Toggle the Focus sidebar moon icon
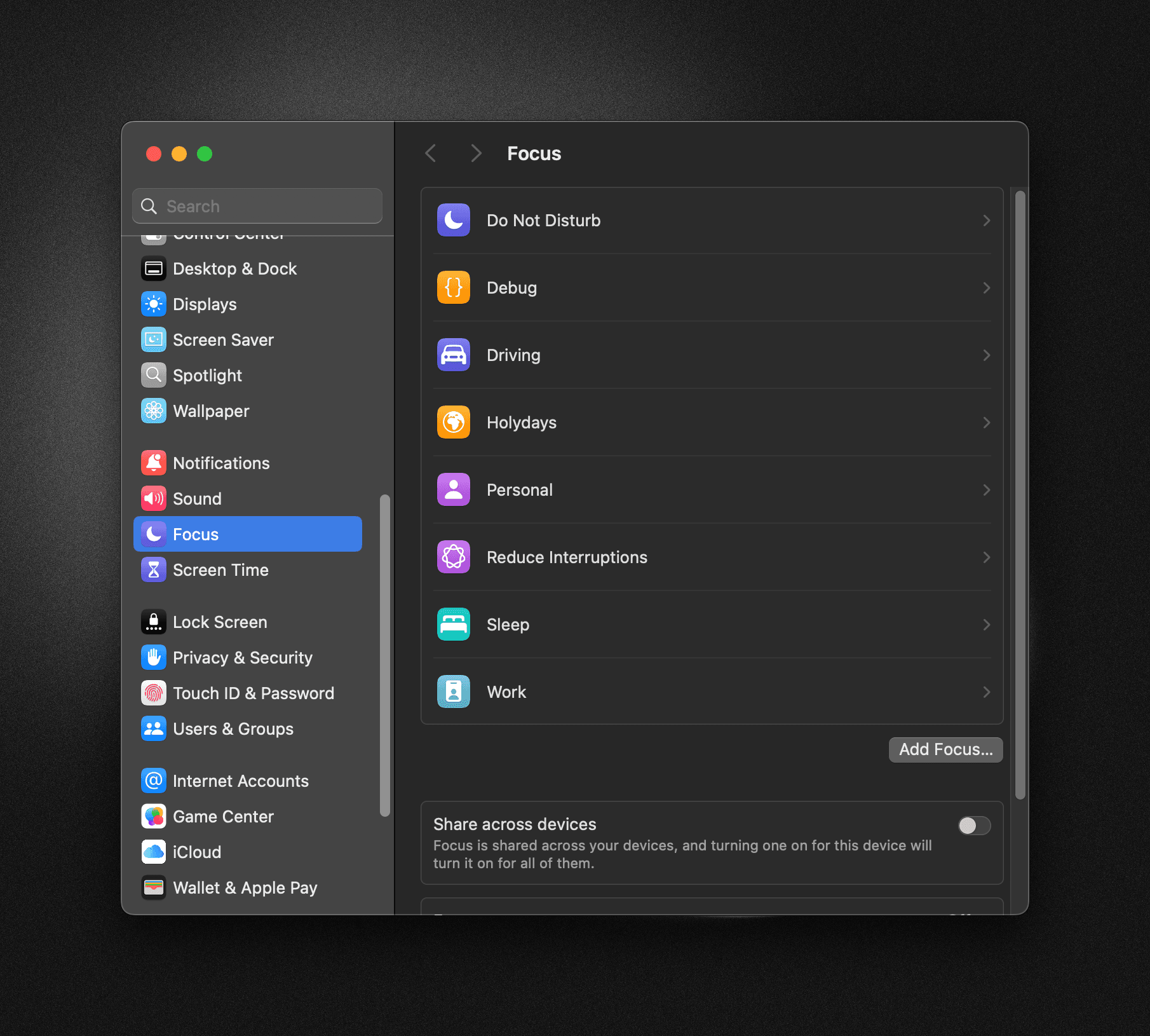The height and width of the screenshot is (1036, 1150). point(153,534)
